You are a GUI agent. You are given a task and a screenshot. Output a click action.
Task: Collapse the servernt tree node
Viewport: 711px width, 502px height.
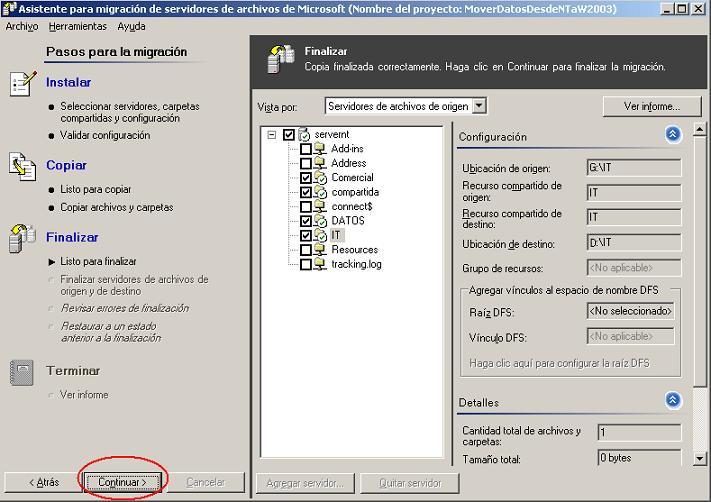(272, 135)
